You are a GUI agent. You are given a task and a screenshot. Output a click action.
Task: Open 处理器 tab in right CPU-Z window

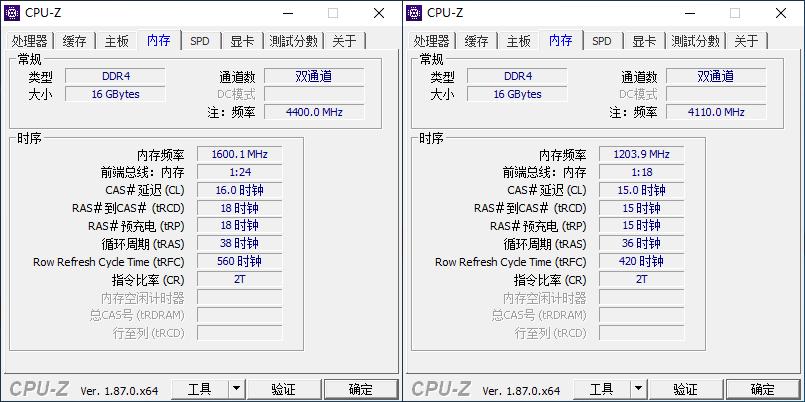[x=432, y=41]
